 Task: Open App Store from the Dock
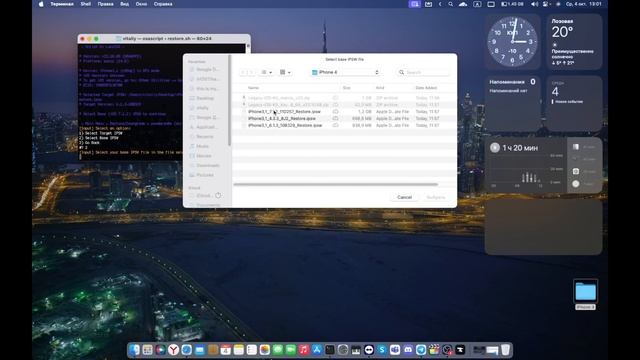317,350
